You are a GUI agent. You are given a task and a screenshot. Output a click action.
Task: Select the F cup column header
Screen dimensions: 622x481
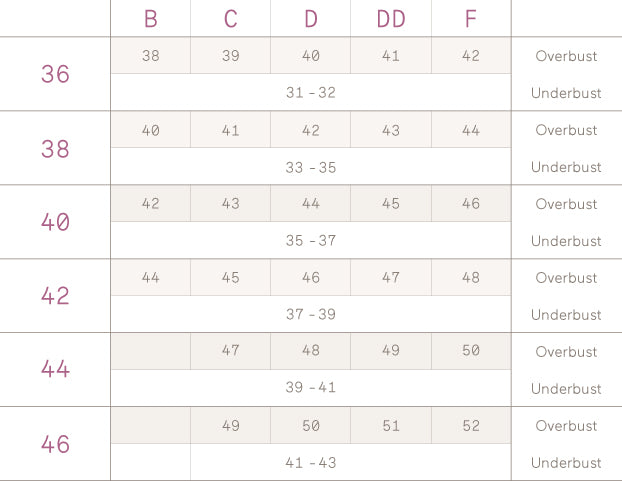(471, 19)
